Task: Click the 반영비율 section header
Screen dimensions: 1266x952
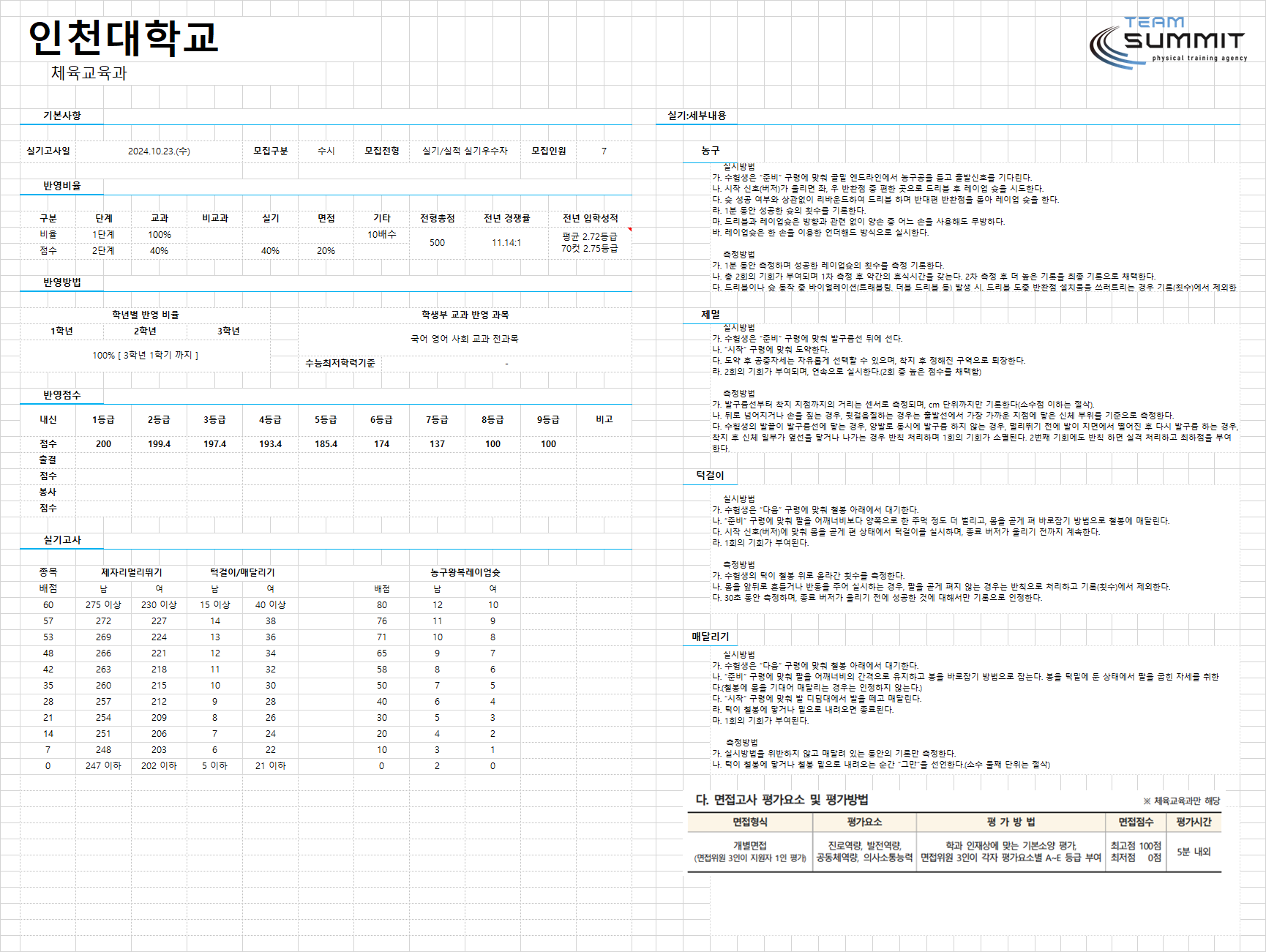Action: 62,186
